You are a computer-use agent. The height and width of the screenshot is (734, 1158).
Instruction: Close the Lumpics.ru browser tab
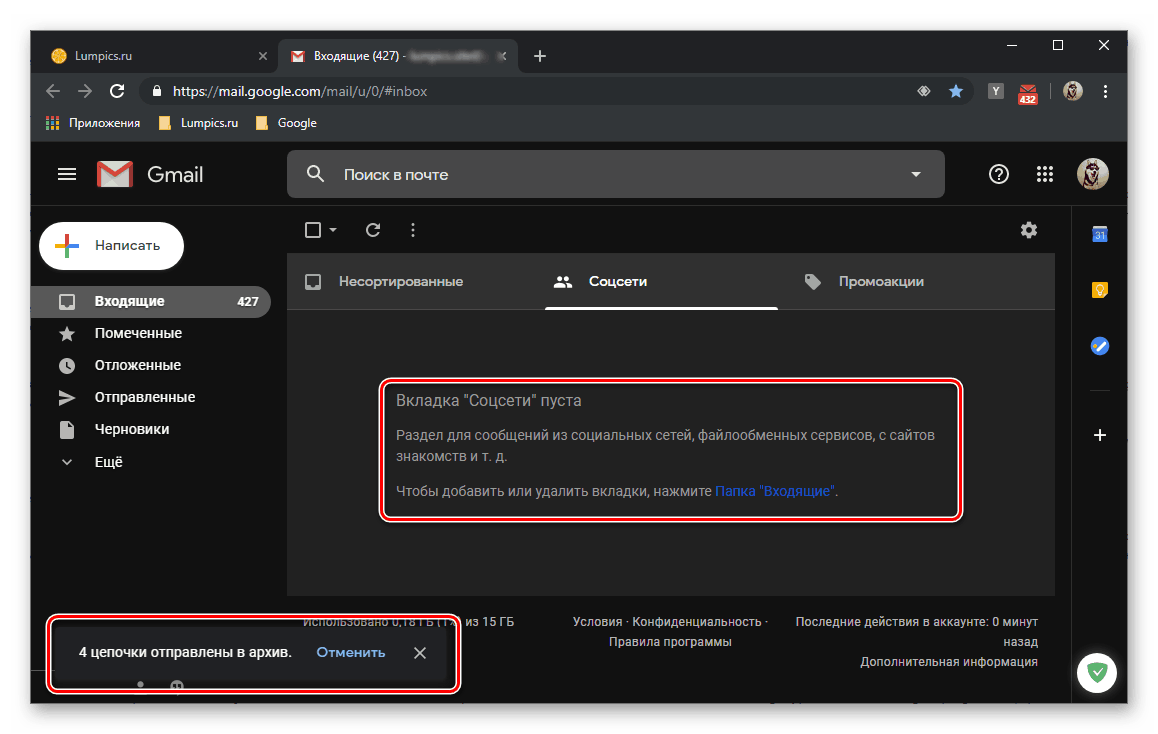[262, 56]
